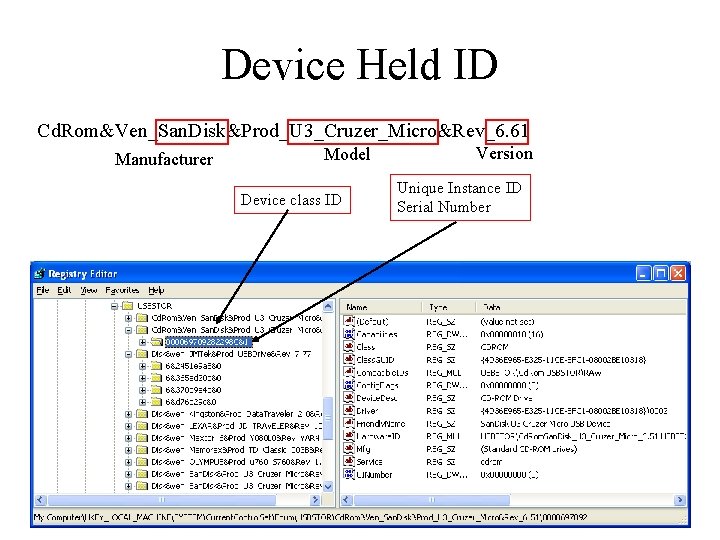Click the Mfg string value icon
The image size is (720, 540).
(349, 449)
